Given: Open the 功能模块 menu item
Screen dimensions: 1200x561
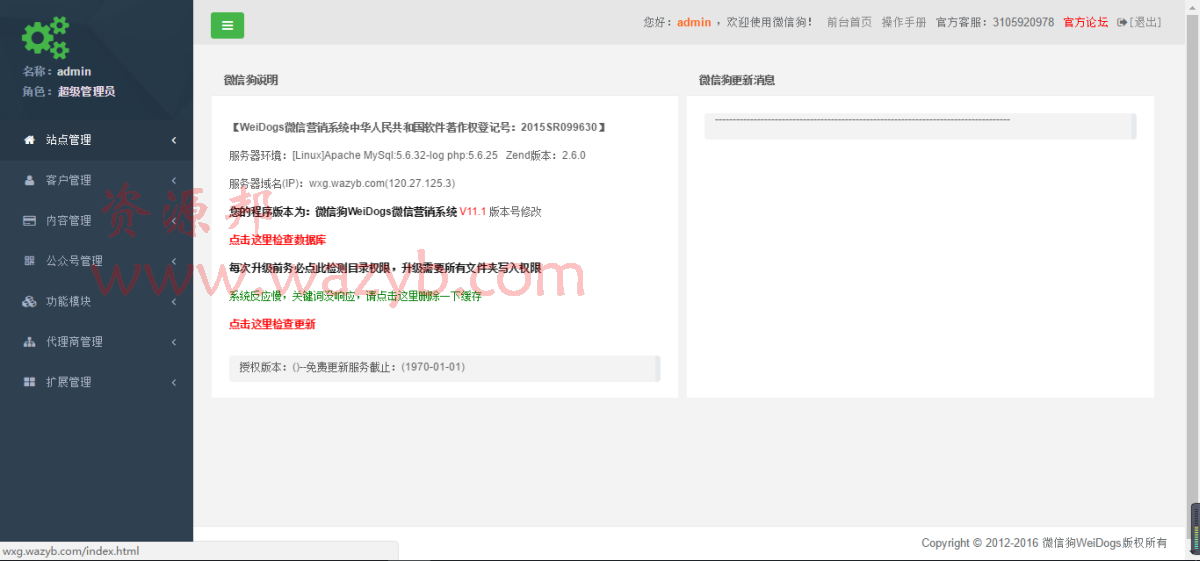Looking at the screenshot, I should point(96,301).
